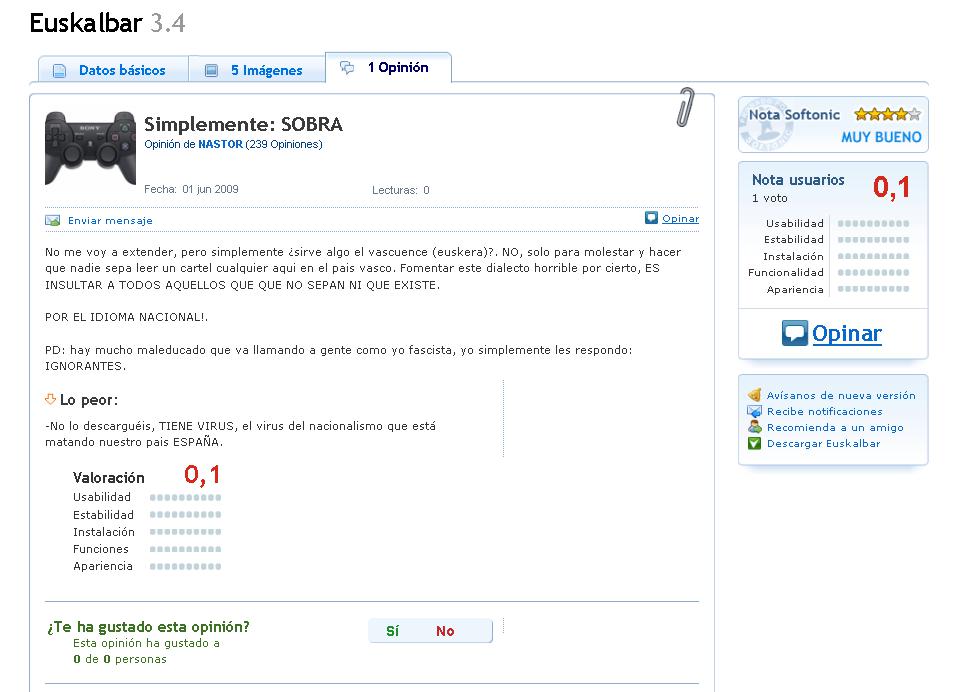Switch to the 5 Imágenes tab
Viewport: 977px width, 692px height.
click(x=257, y=70)
